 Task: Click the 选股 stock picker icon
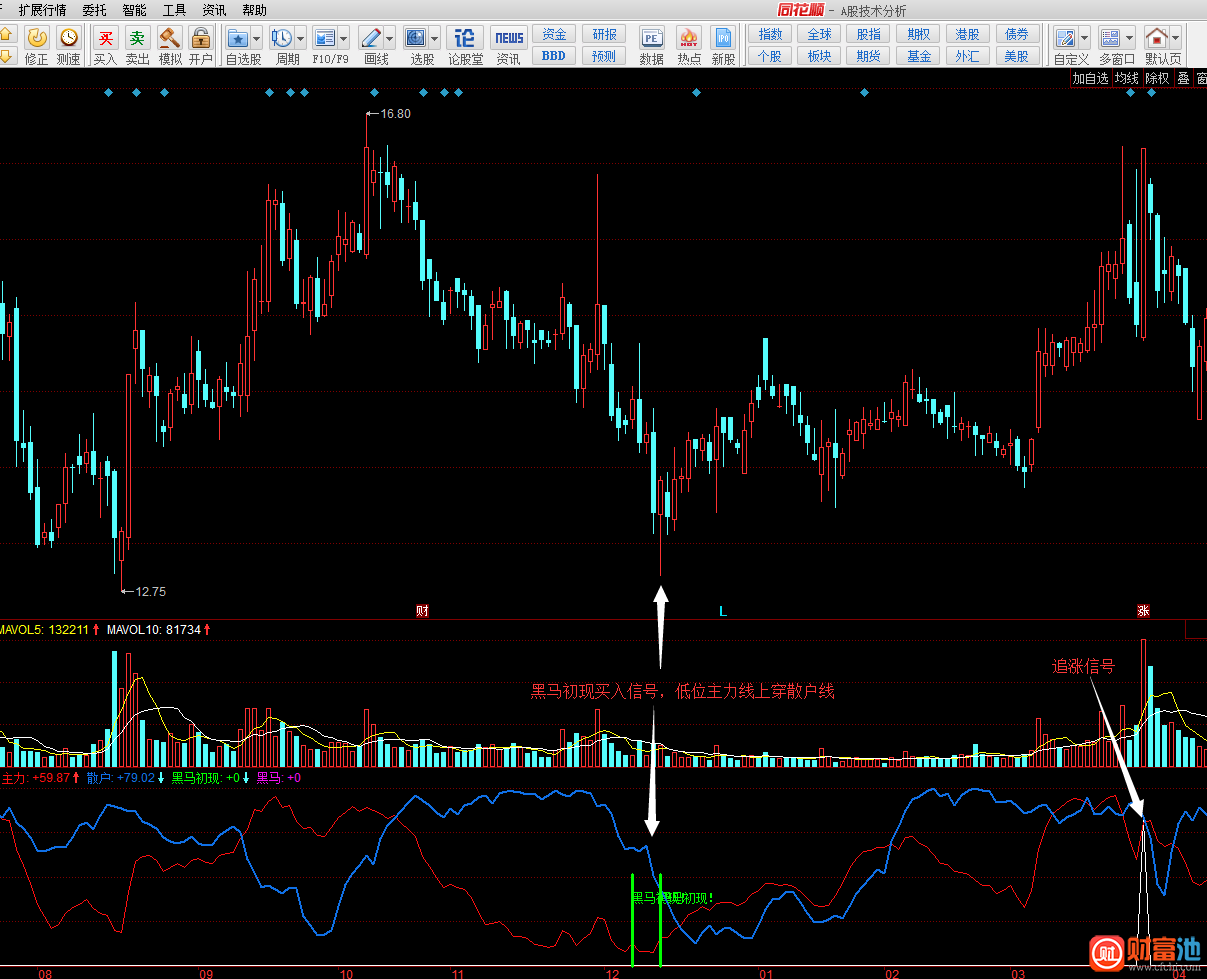click(x=416, y=38)
